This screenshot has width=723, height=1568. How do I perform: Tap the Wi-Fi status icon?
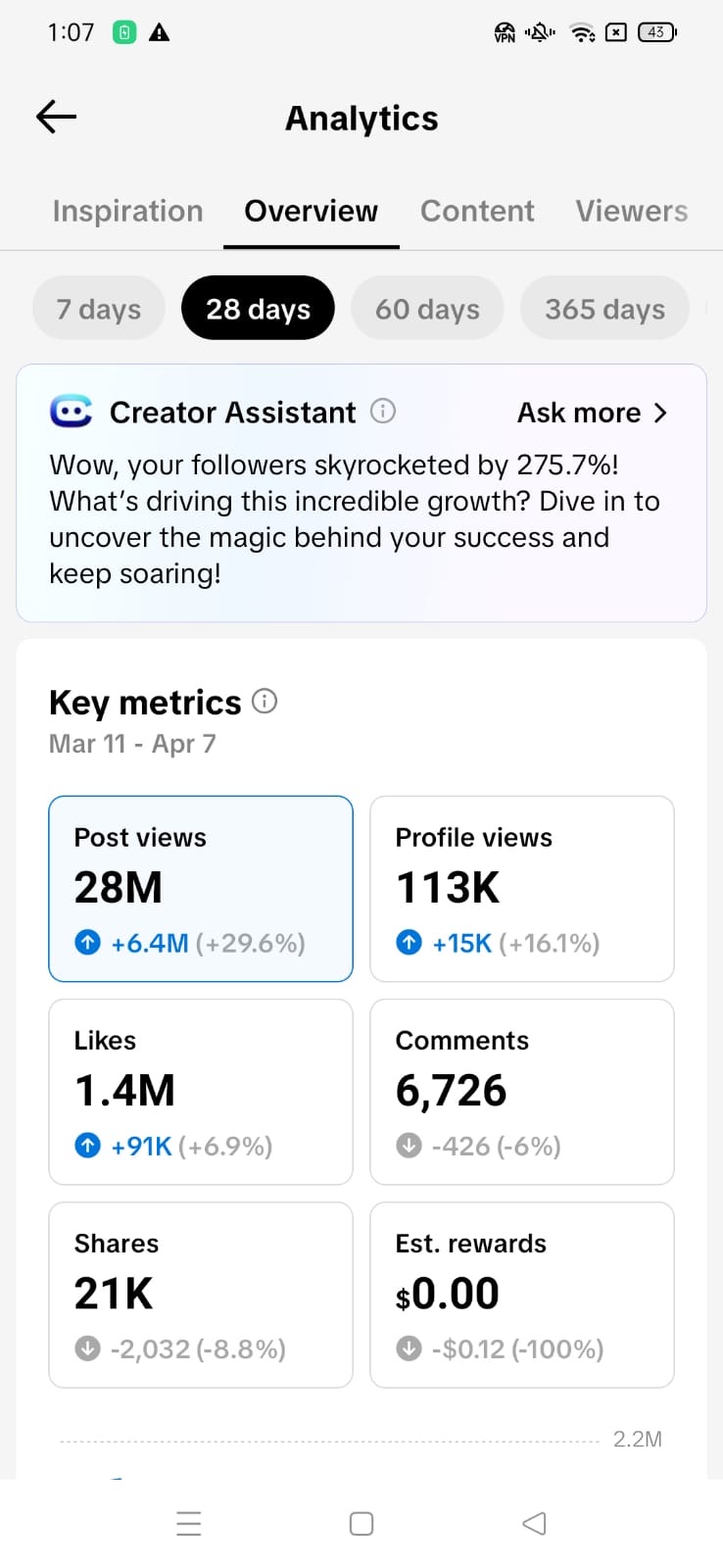pyautogui.click(x=583, y=32)
